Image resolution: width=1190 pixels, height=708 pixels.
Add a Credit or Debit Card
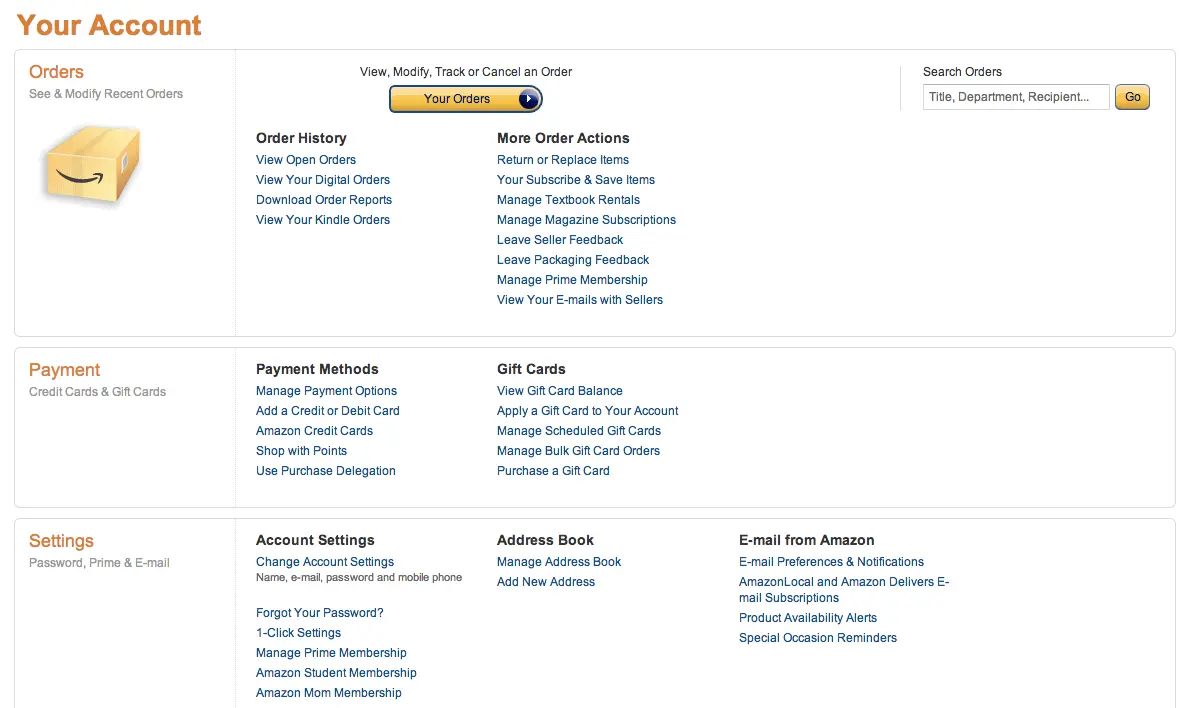(327, 410)
